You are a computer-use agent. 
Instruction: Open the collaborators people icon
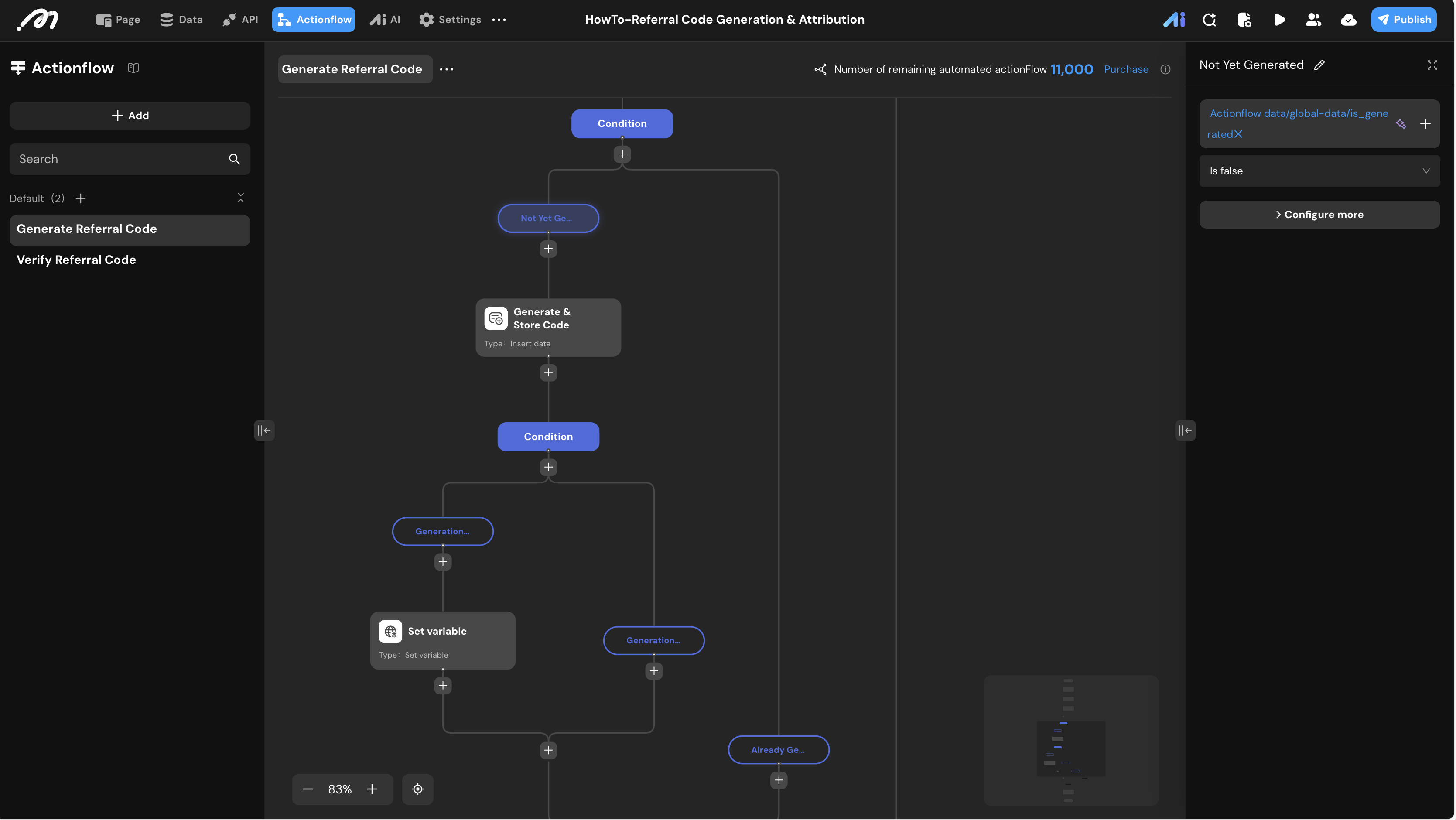click(x=1313, y=20)
